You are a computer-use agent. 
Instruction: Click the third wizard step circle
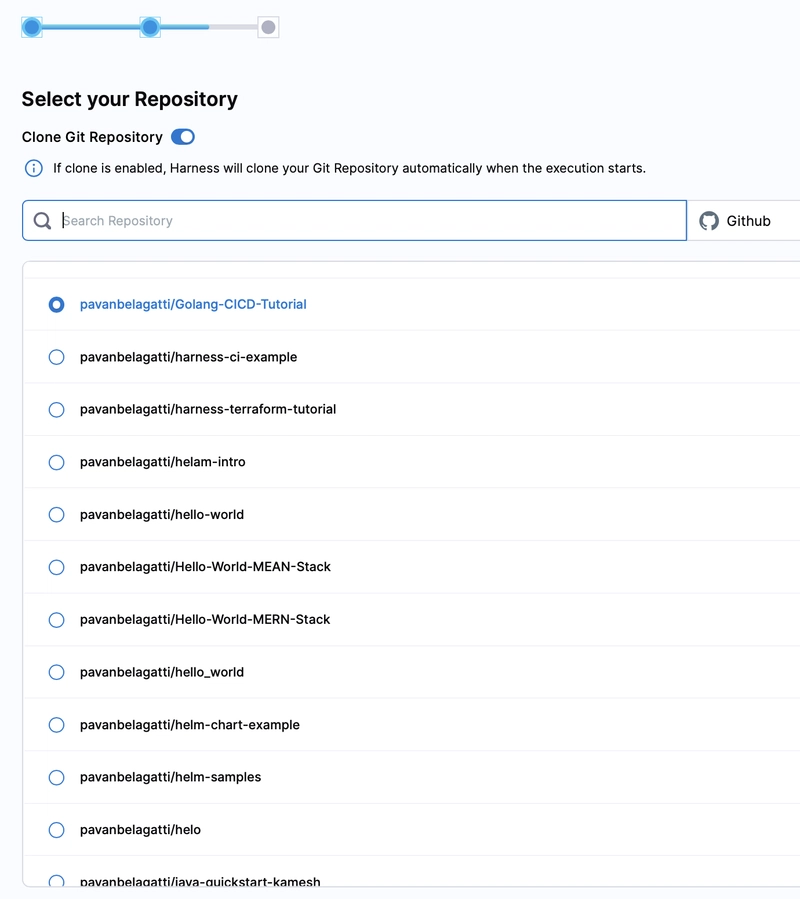click(268, 27)
